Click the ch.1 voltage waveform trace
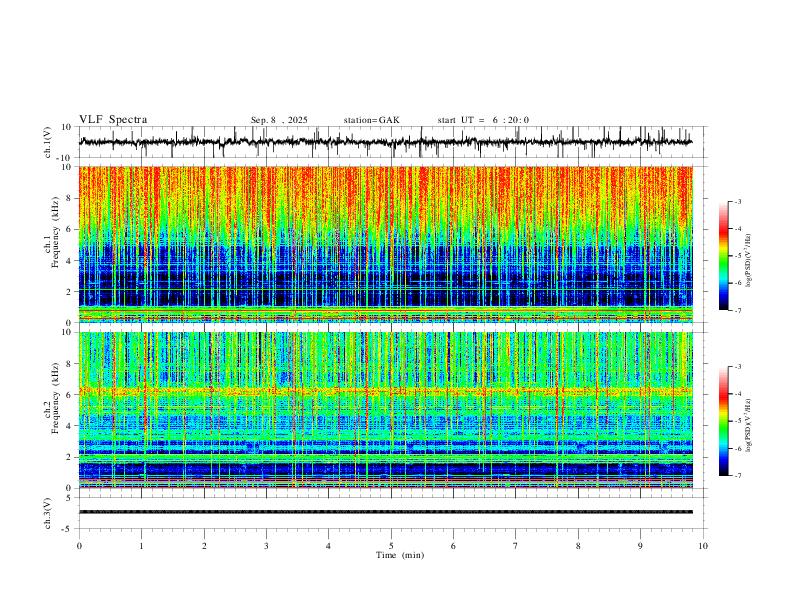Screen dimensions: 792x612 (x=385, y=142)
